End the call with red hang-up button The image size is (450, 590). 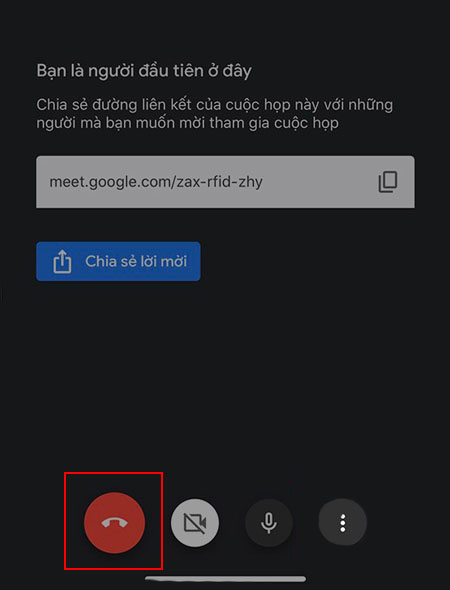[x=114, y=523]
